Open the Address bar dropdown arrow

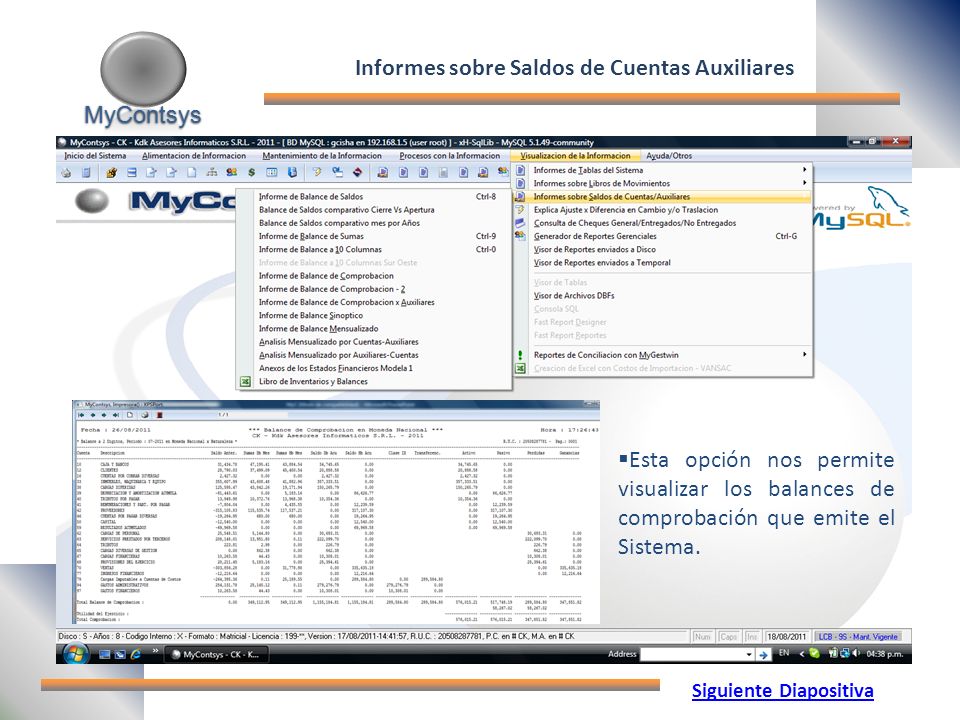[x=749, y=654]
